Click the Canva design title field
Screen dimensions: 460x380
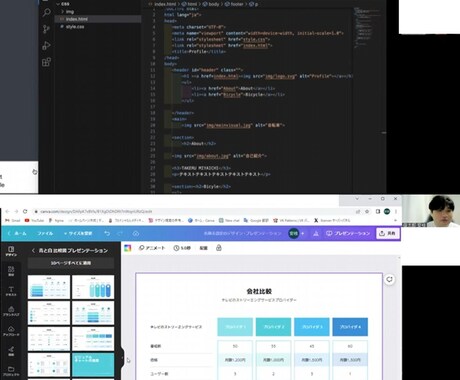(x=243, y=233)
